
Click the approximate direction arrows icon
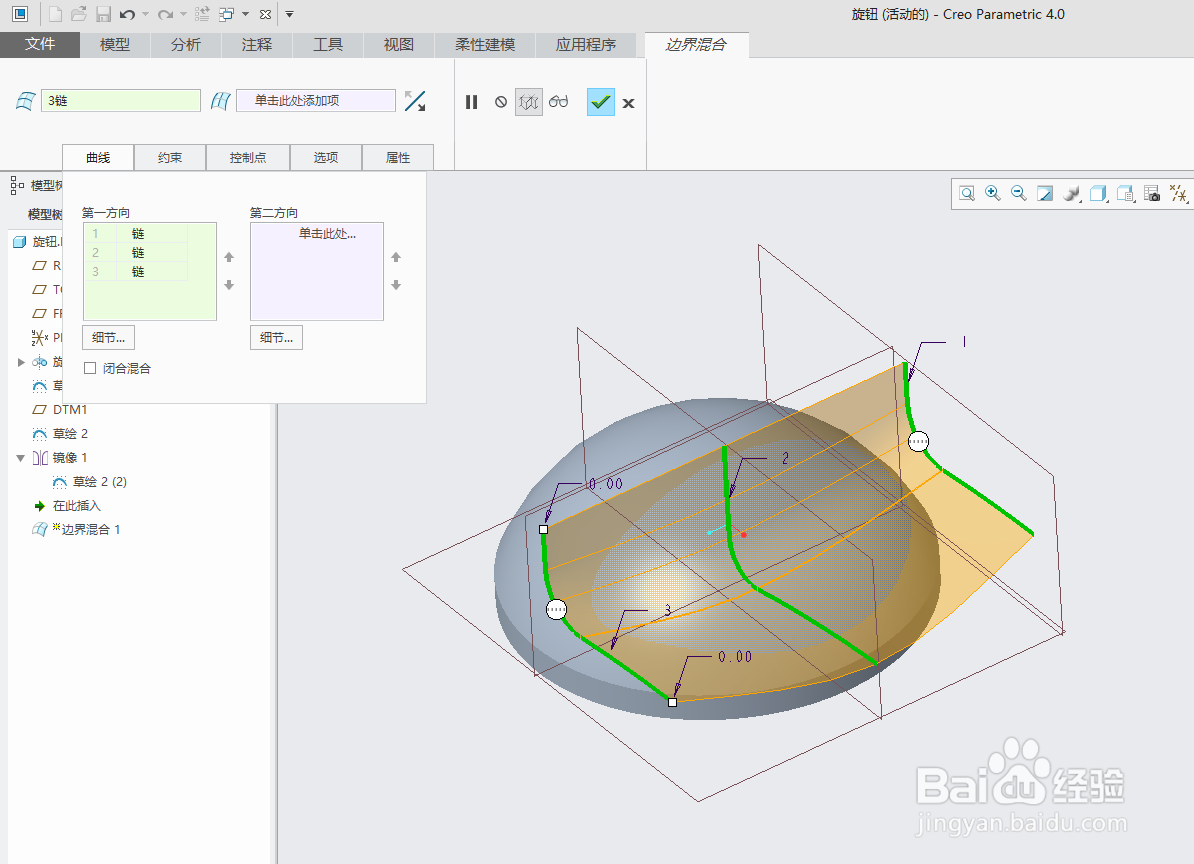coord(415,100)
